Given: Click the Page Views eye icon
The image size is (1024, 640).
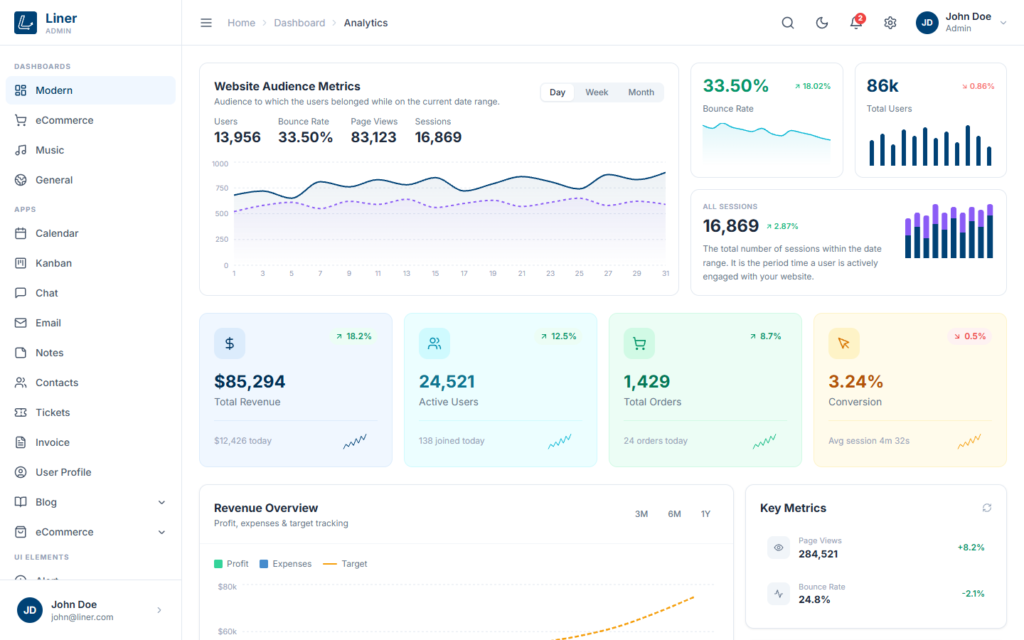Looking at the screenshot, I should tap(778, 547).
